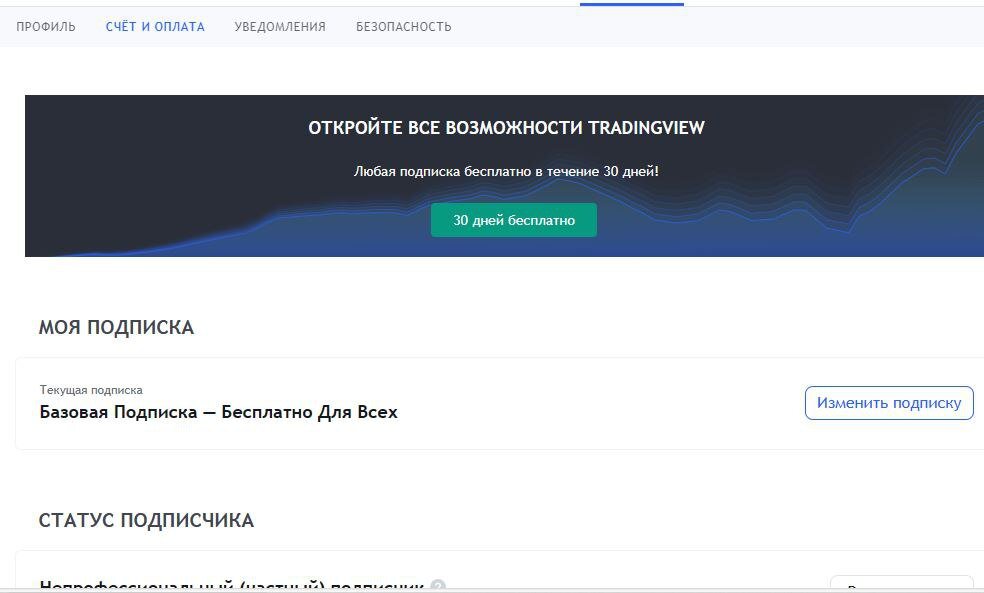Go to the БЕЗОПАСНОСТЬ tab

point(404,26)
